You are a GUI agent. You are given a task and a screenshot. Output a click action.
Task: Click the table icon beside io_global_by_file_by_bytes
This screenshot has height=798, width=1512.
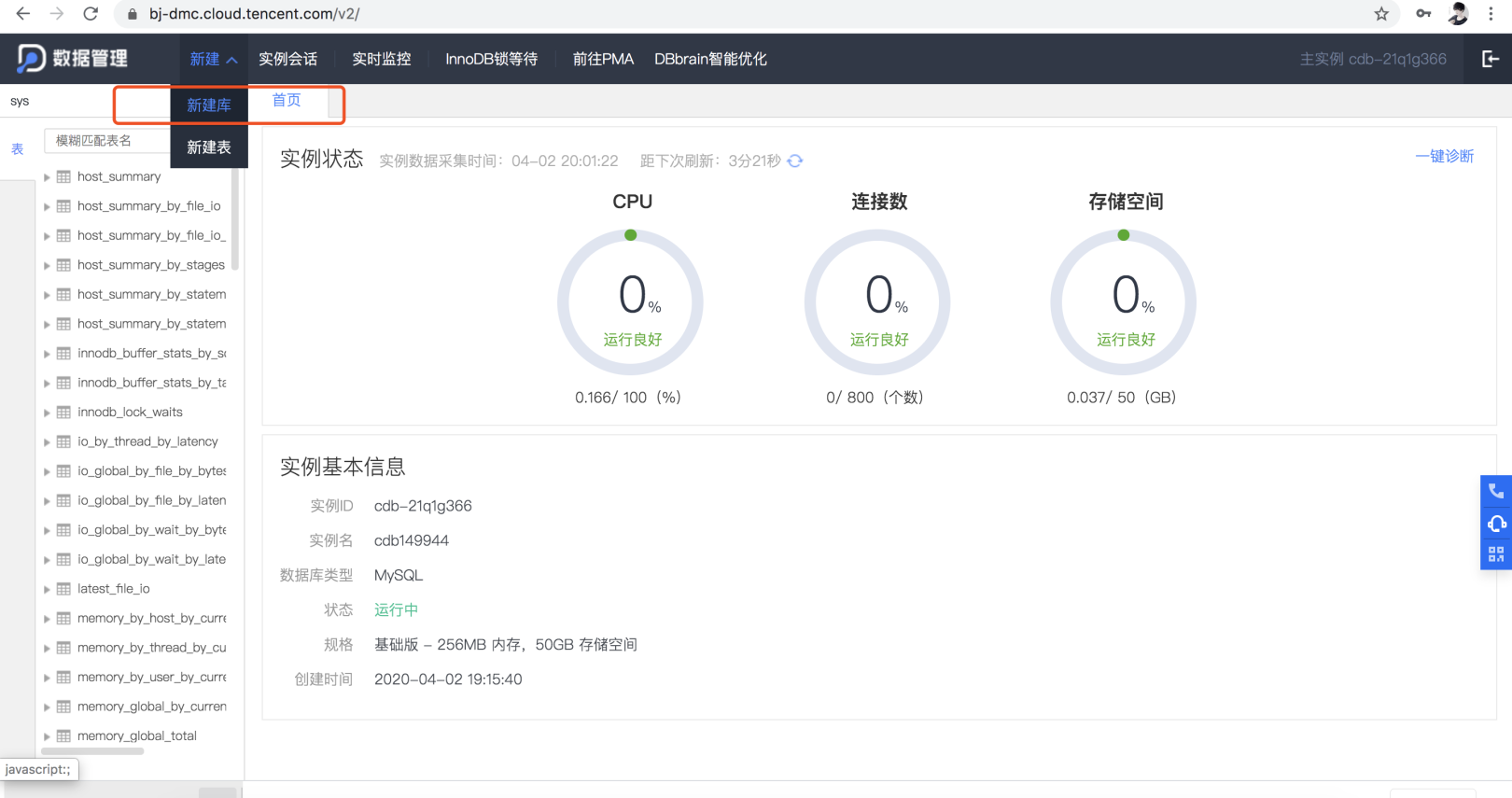[63, 471]
